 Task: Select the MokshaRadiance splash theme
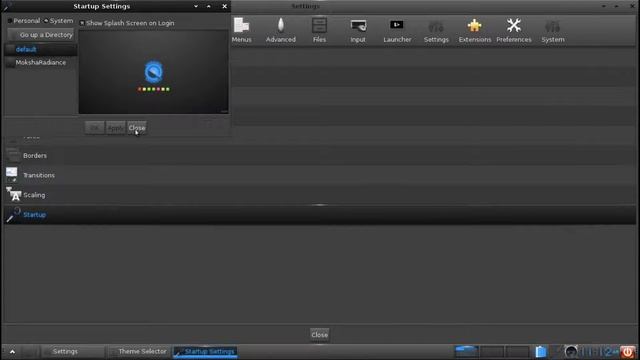(40, 62)
